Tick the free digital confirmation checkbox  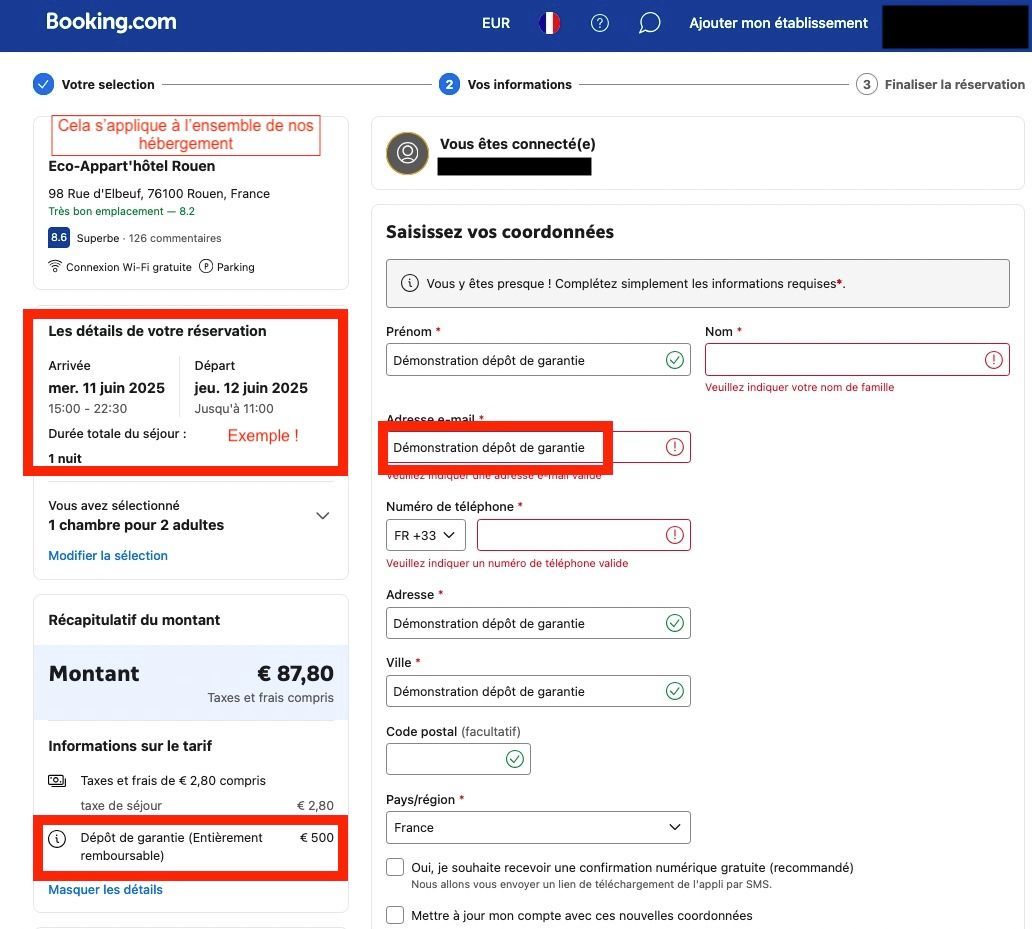395,867
